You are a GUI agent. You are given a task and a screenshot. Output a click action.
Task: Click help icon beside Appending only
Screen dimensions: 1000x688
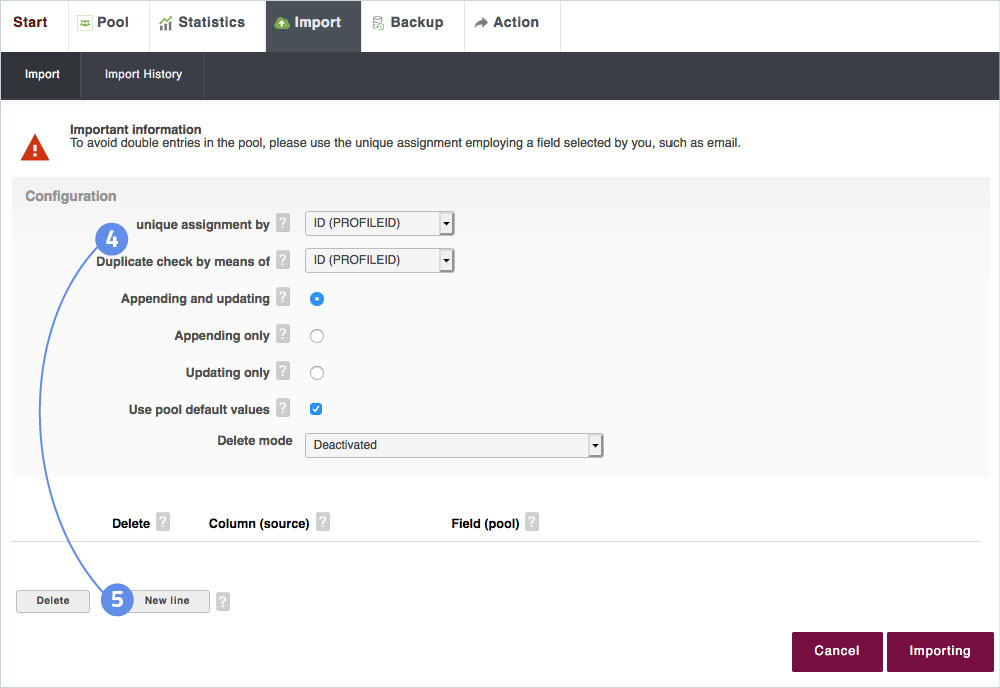[283, 335]
